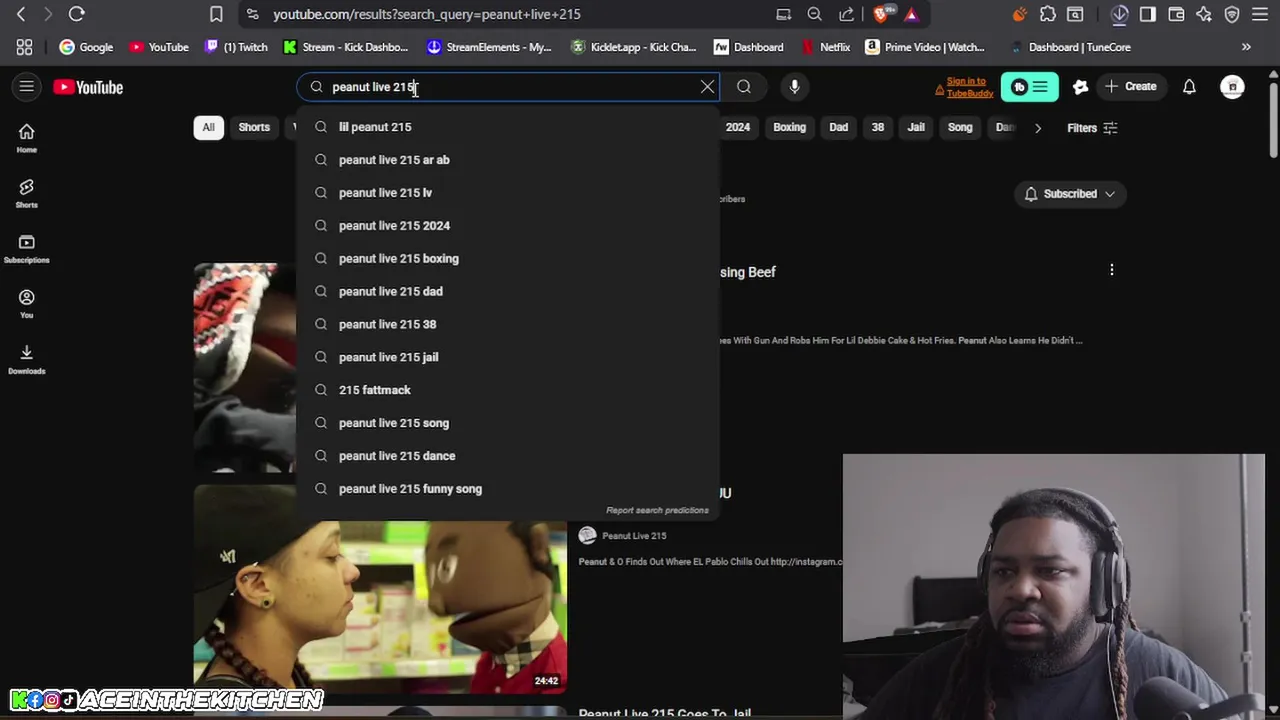This screenshot has height=720, width=1280.
Task: Open three-dot menu for Beef video
Action: [x=1112, y=270]
